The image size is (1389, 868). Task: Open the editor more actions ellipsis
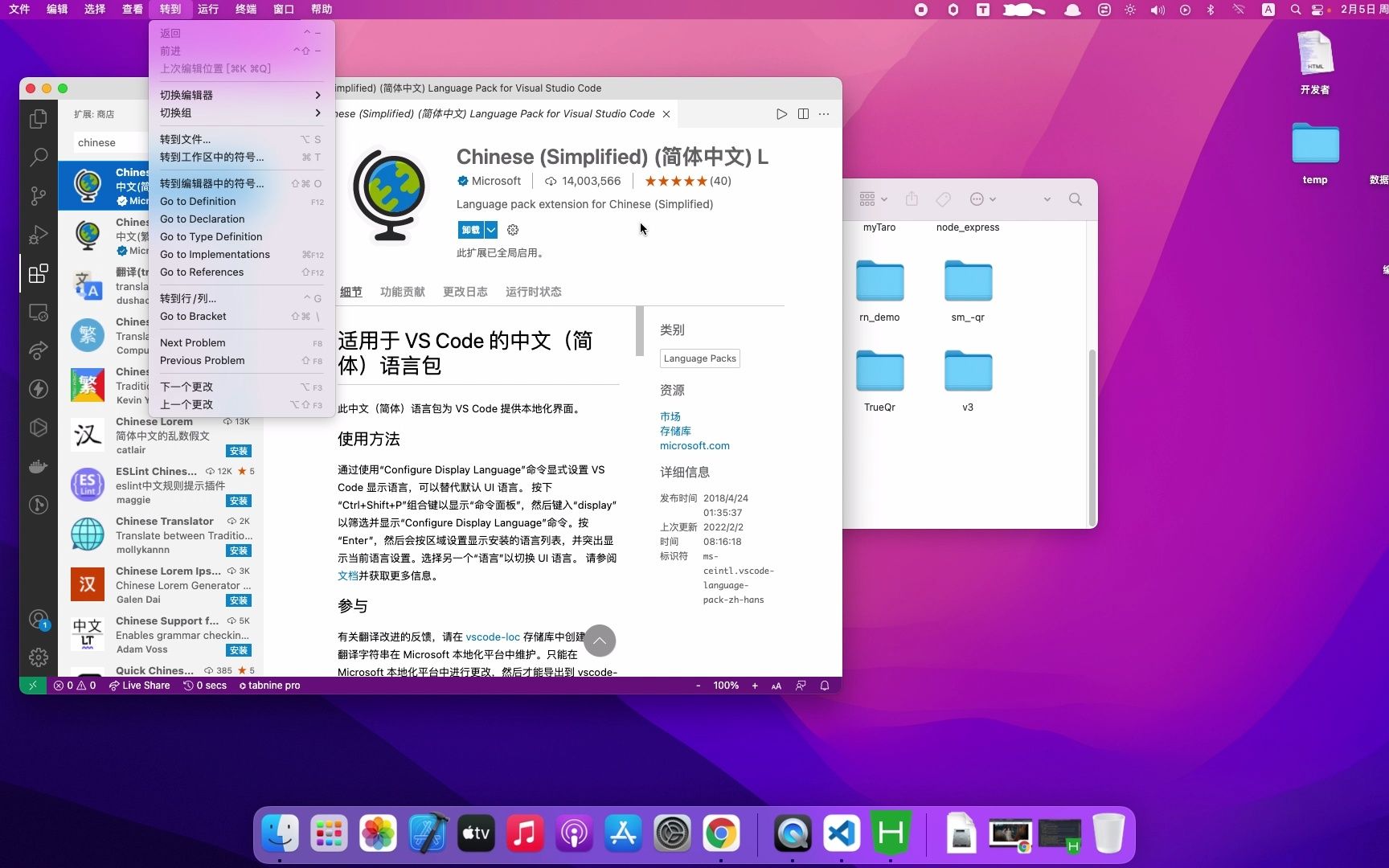point(824,114)
